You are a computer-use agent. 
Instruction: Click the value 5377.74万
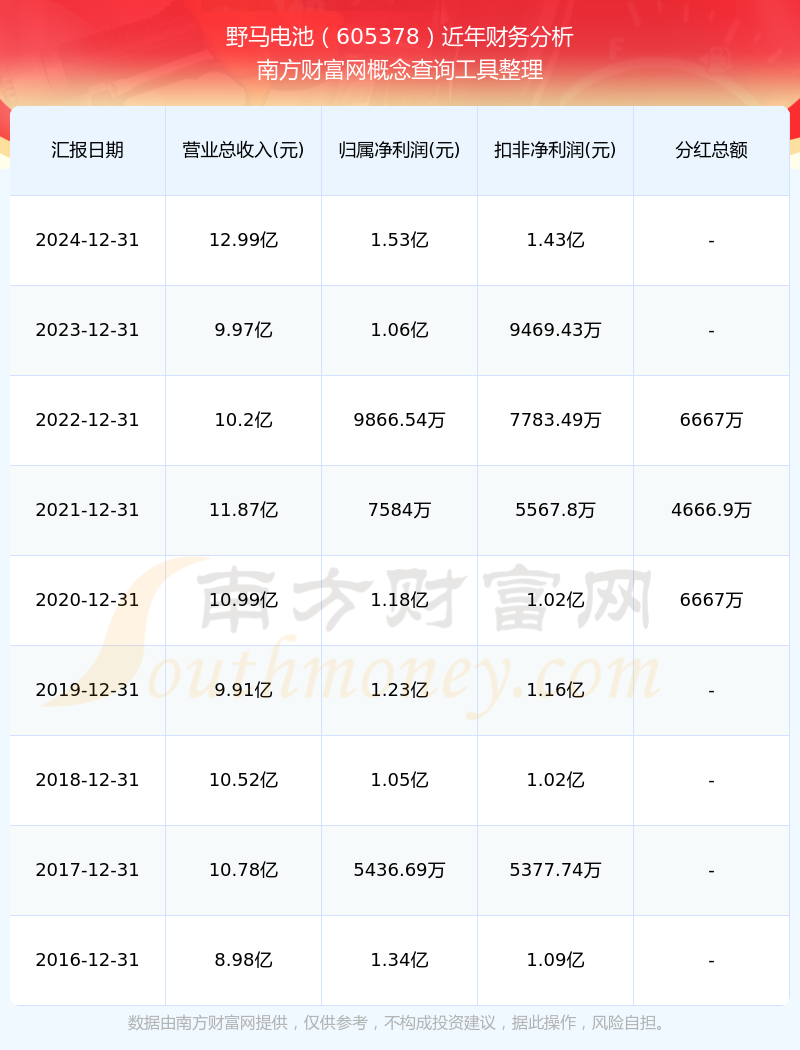coord(556,870)
